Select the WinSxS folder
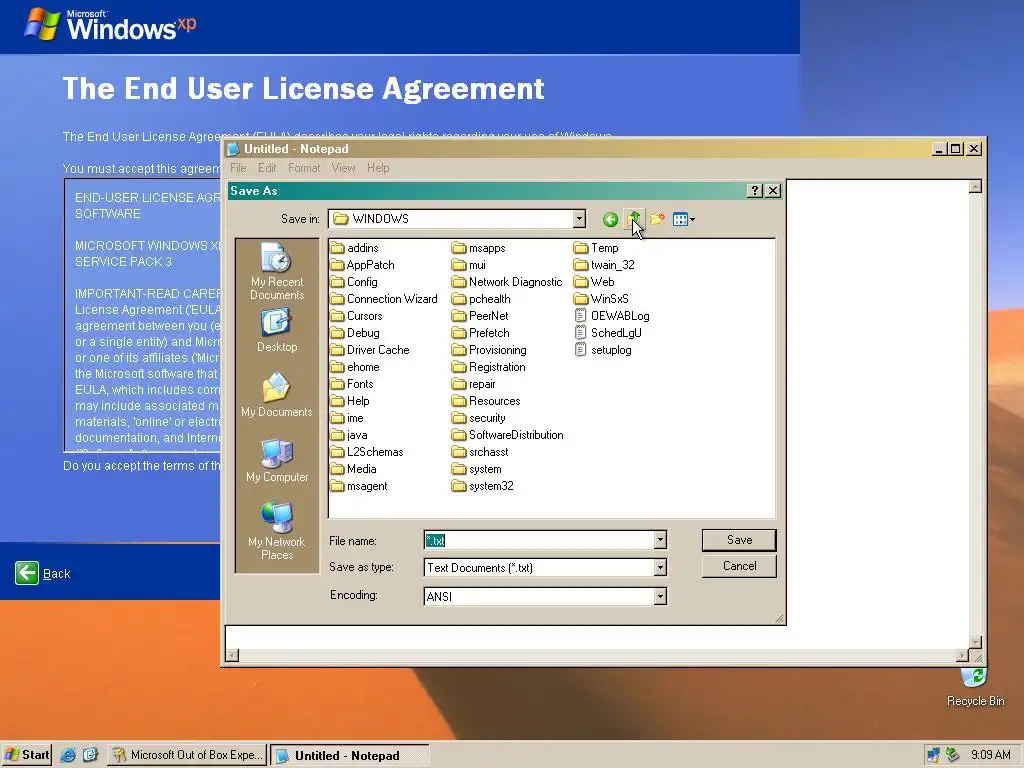The height and width of the screenshot is (768, 1024). tap(601, 299)
